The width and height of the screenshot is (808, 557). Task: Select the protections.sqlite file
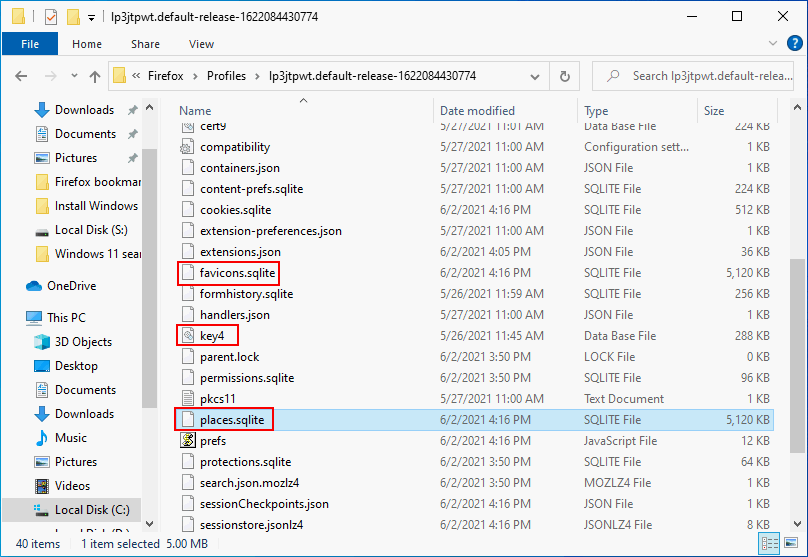click(x=245, y=462)
